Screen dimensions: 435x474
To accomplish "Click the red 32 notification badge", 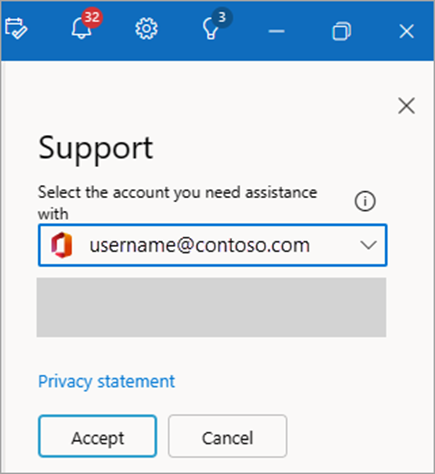I will click(x=92, y=17).
